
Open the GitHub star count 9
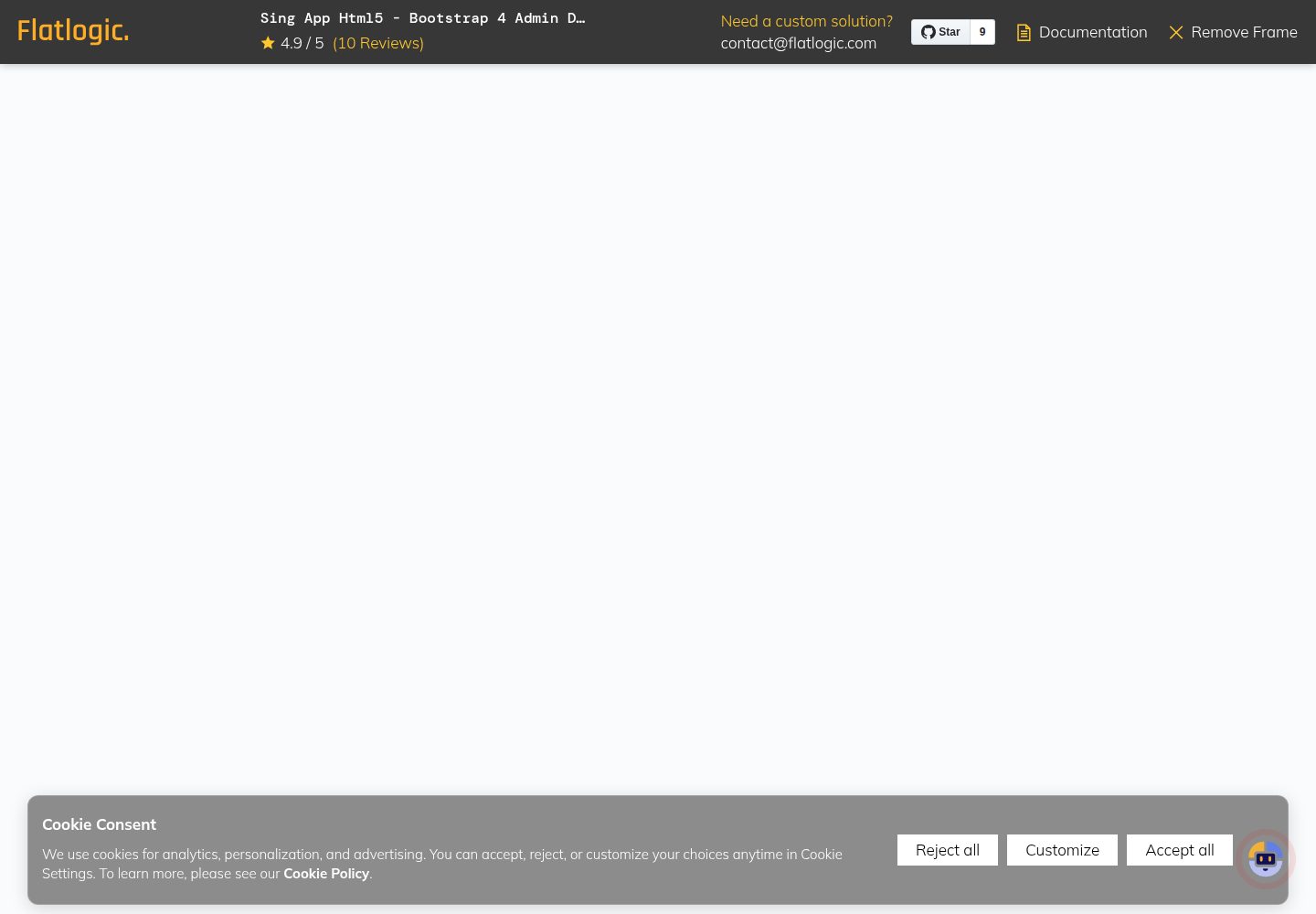pos(982,32)
